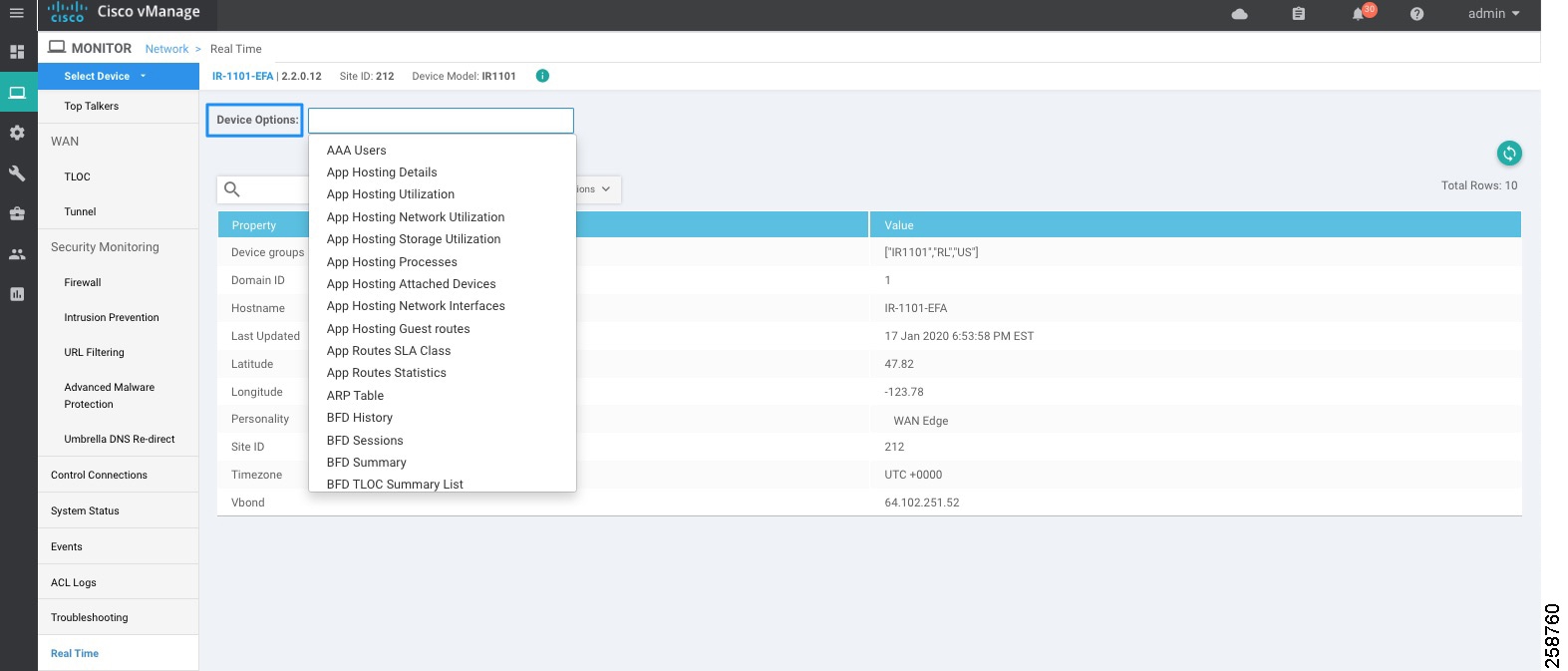The image size is (1568, 671).
Task: Open the Configuration gear sidebar icon
Action: click(17, 133)
